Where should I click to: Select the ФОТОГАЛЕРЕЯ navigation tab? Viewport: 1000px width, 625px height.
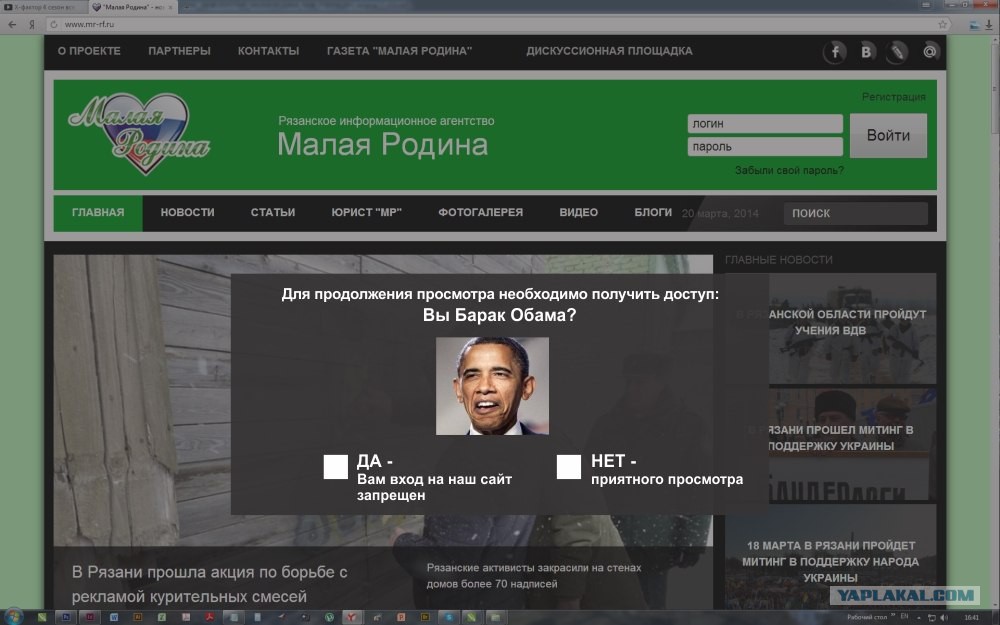[480, 213]
